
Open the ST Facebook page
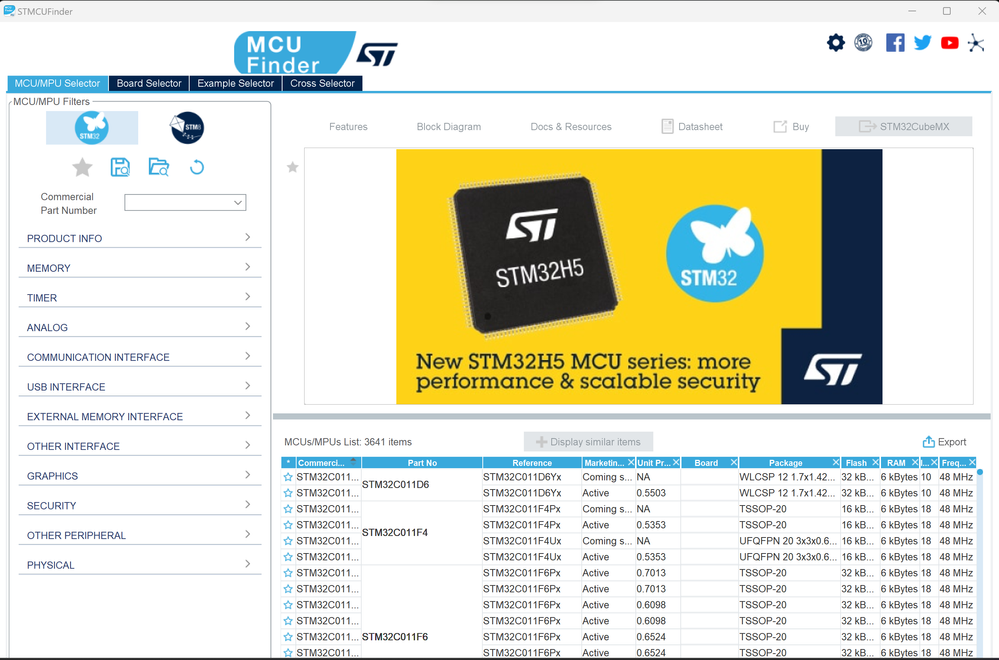pos(895,43)
